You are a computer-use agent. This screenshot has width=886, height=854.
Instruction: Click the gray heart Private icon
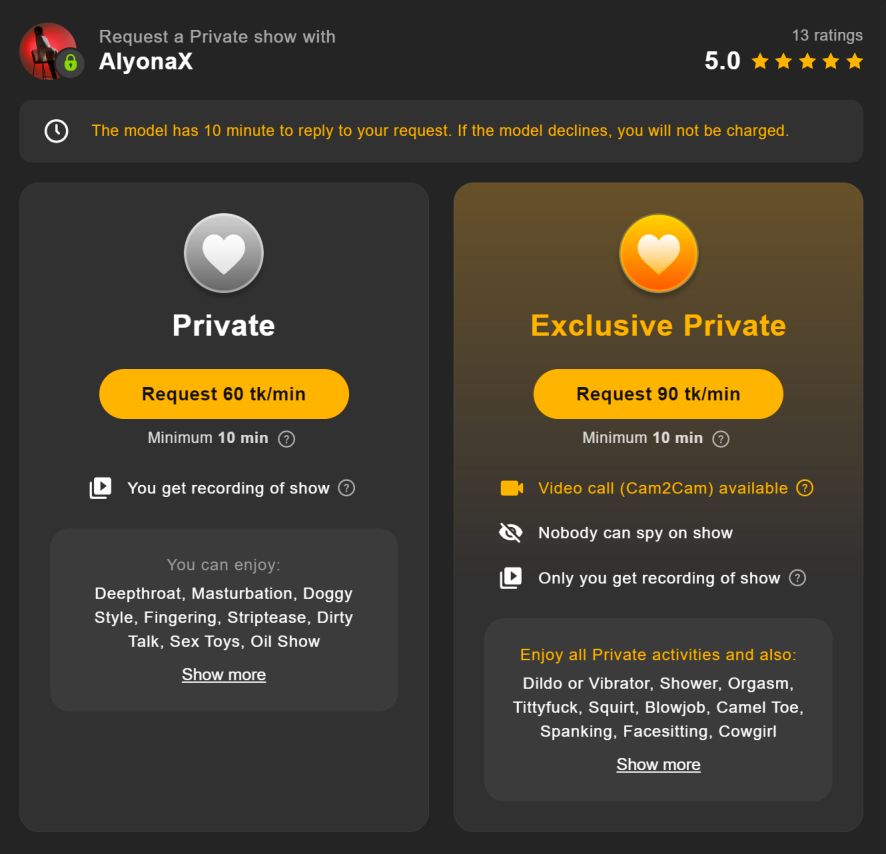pos(224,253)
